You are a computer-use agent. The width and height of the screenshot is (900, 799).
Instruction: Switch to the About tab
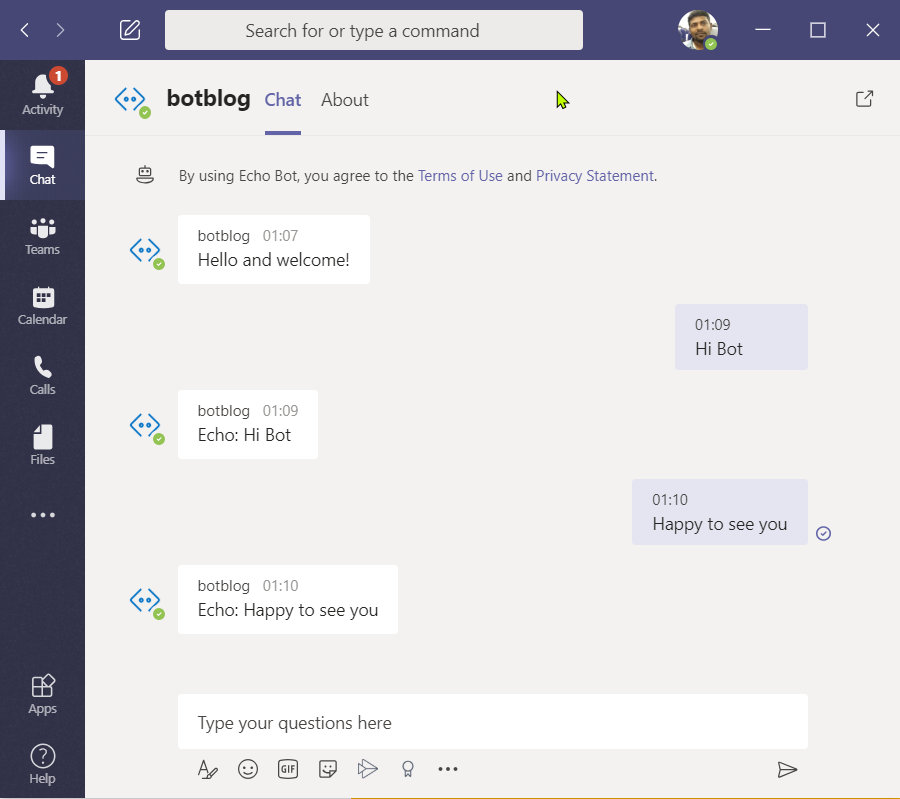344,100
